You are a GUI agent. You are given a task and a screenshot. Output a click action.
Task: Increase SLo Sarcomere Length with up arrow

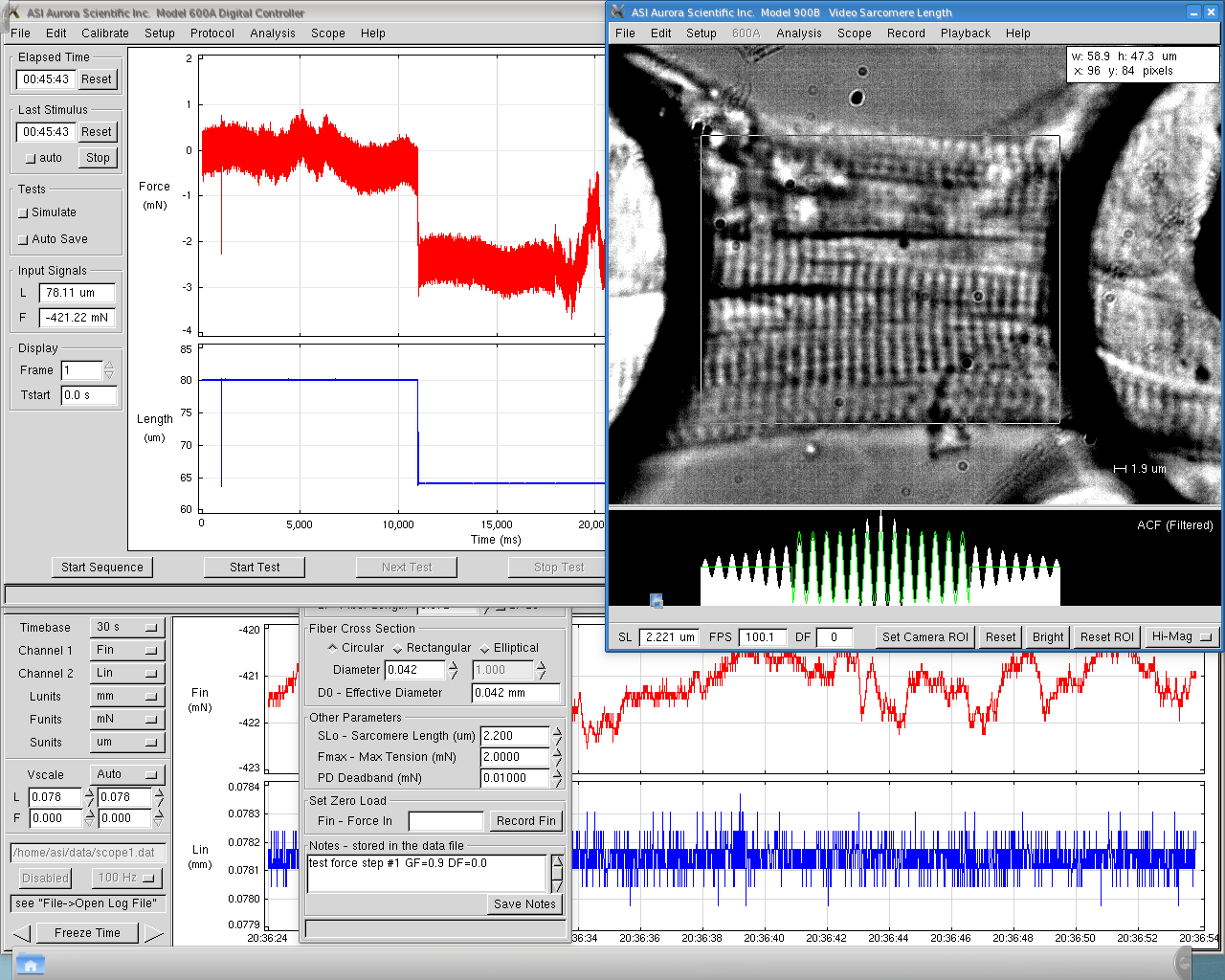[x=557, y=731]
